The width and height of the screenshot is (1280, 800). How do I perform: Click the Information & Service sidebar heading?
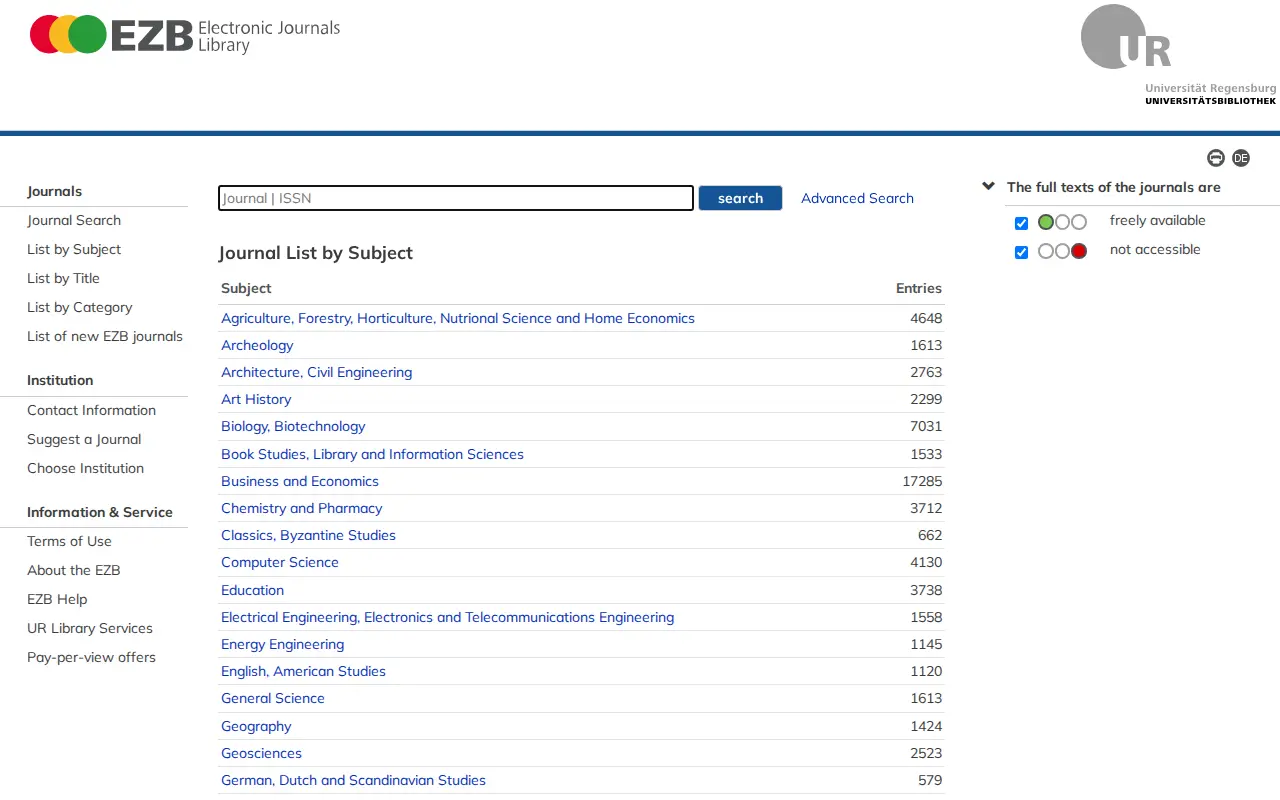click(100, 512)
